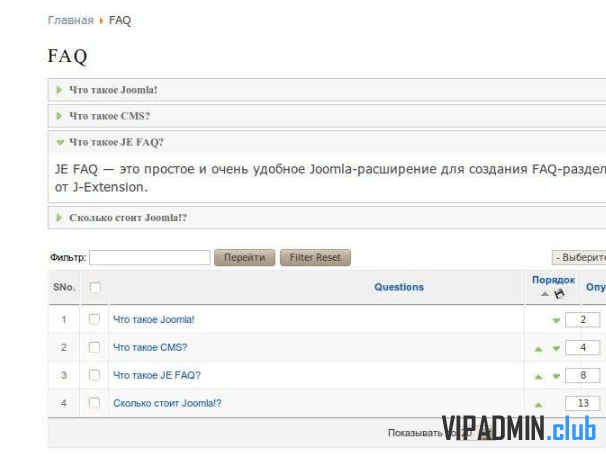Expand the 'Что такое Joomla!' FAQ accordion
Screen dimensions: 606x462
point(327,90)
